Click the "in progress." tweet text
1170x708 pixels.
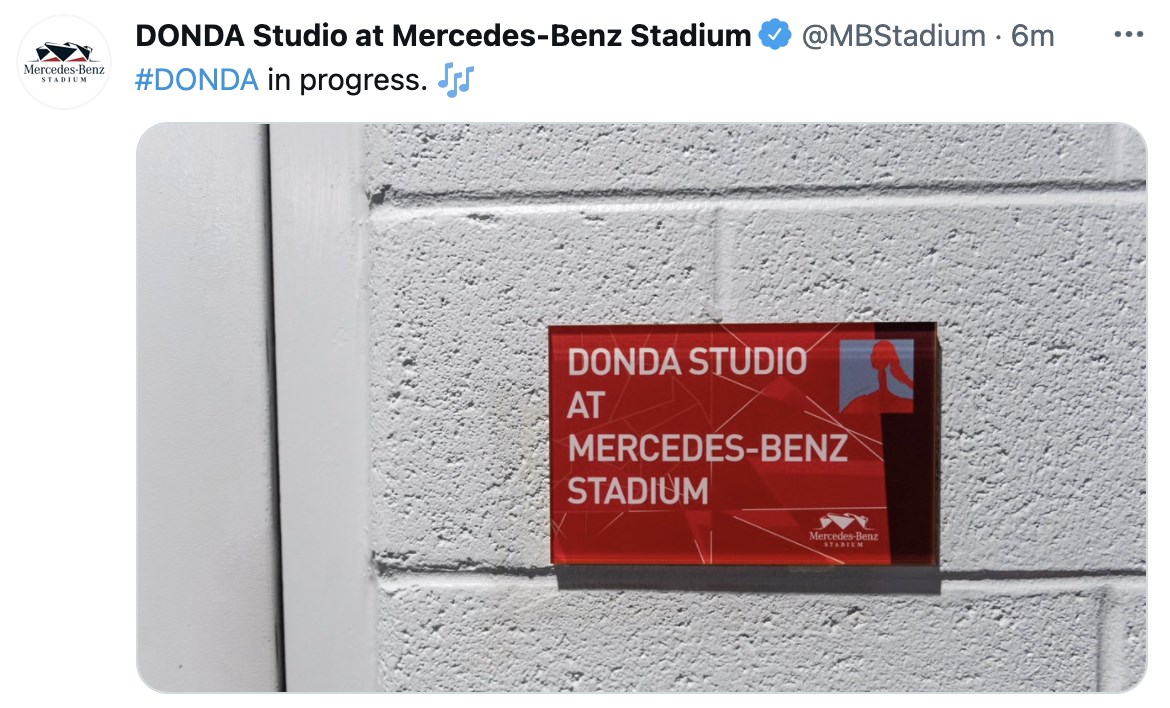pos(348,81)
